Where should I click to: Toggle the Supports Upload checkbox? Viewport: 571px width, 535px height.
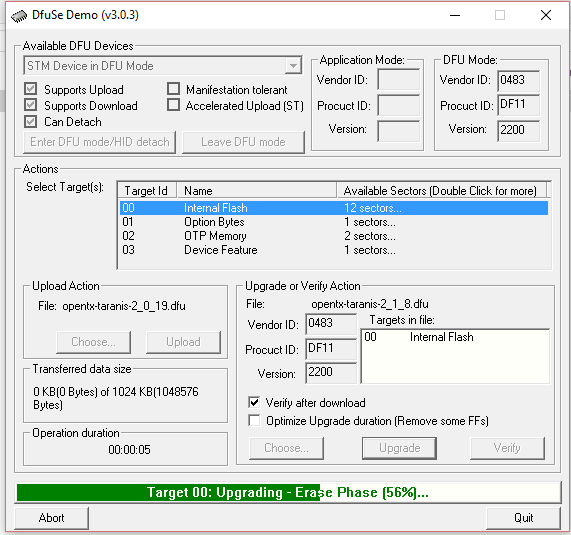coord(31,89)
